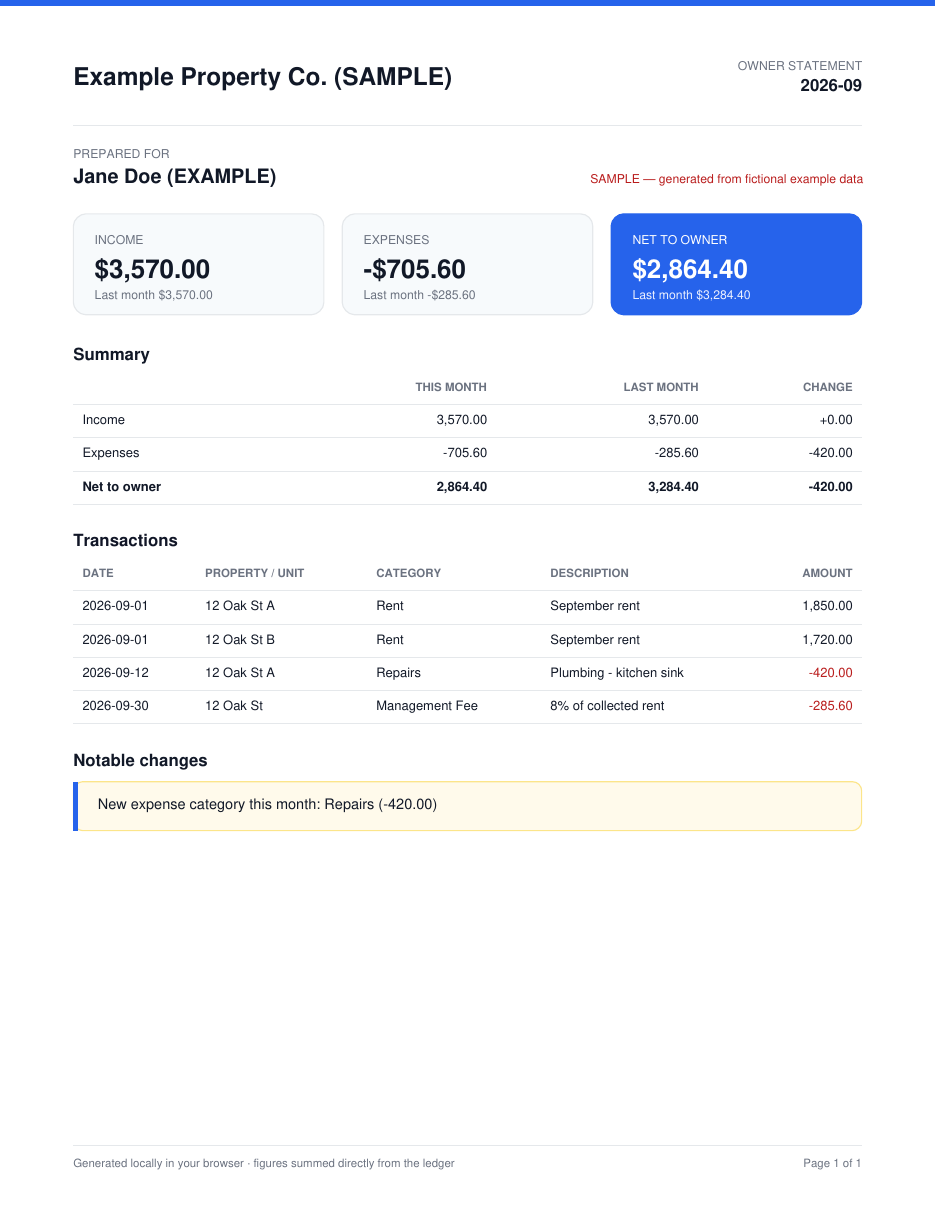Select the name Jane Doe (EXAMPLE)
This screenshot has width=935, height=1210.
pyautogui.click(x=175, y=177)
